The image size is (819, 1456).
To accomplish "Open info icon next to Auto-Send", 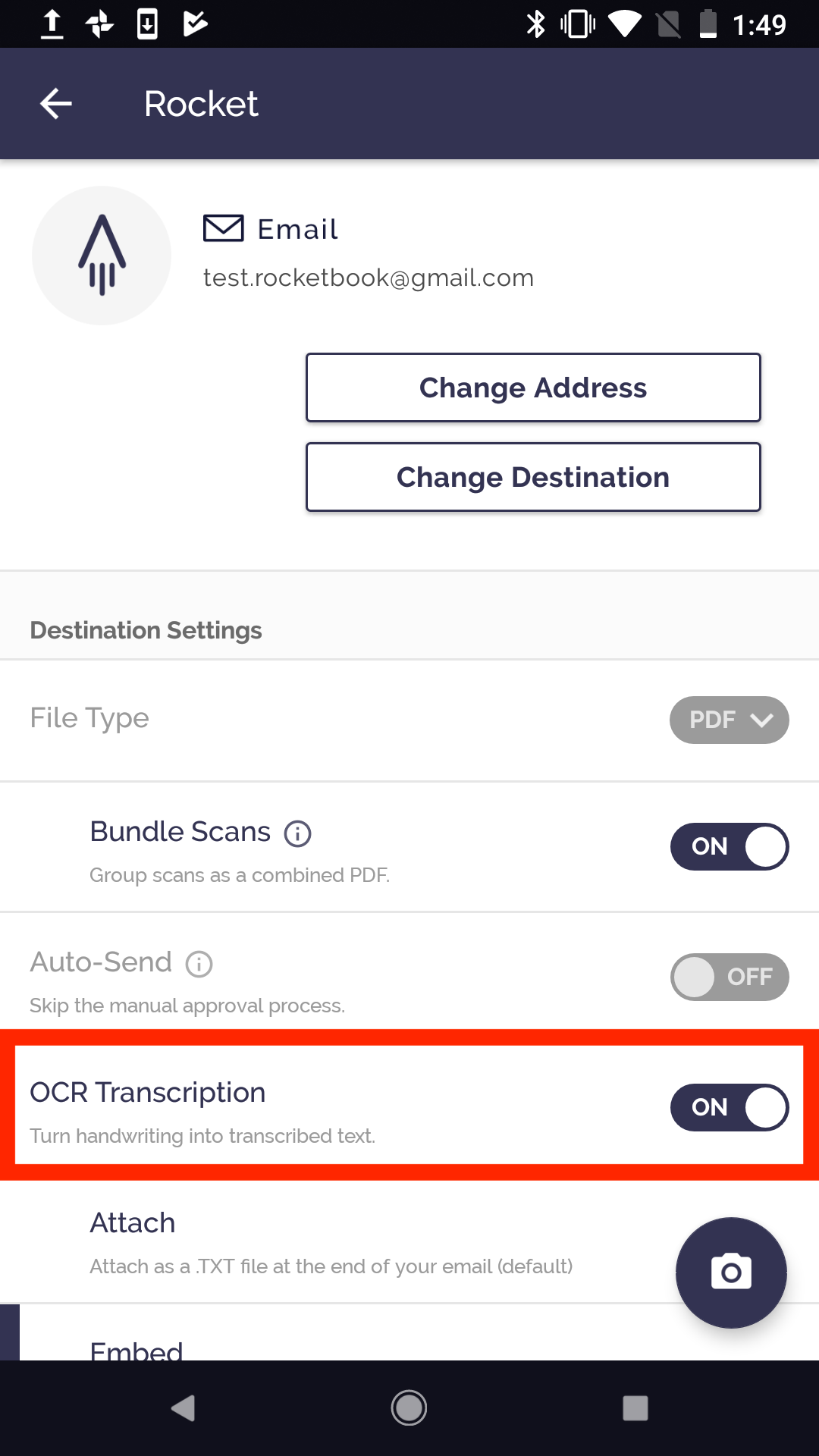I will point(199,964).
